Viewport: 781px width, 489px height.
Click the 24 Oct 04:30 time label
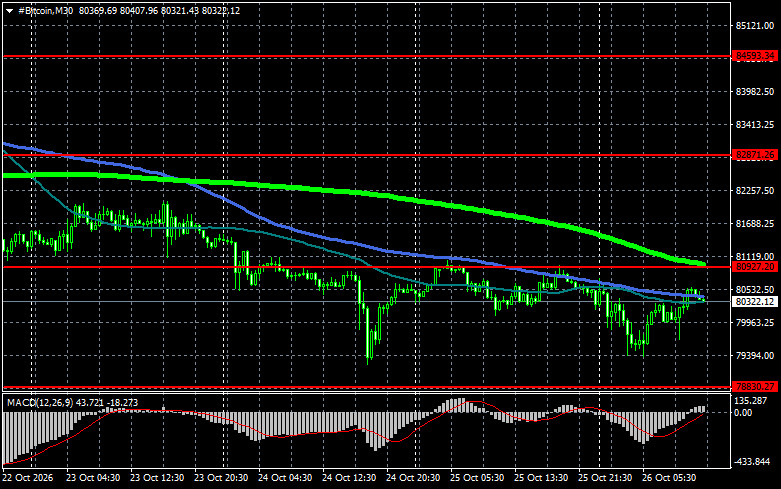[285, 478]
